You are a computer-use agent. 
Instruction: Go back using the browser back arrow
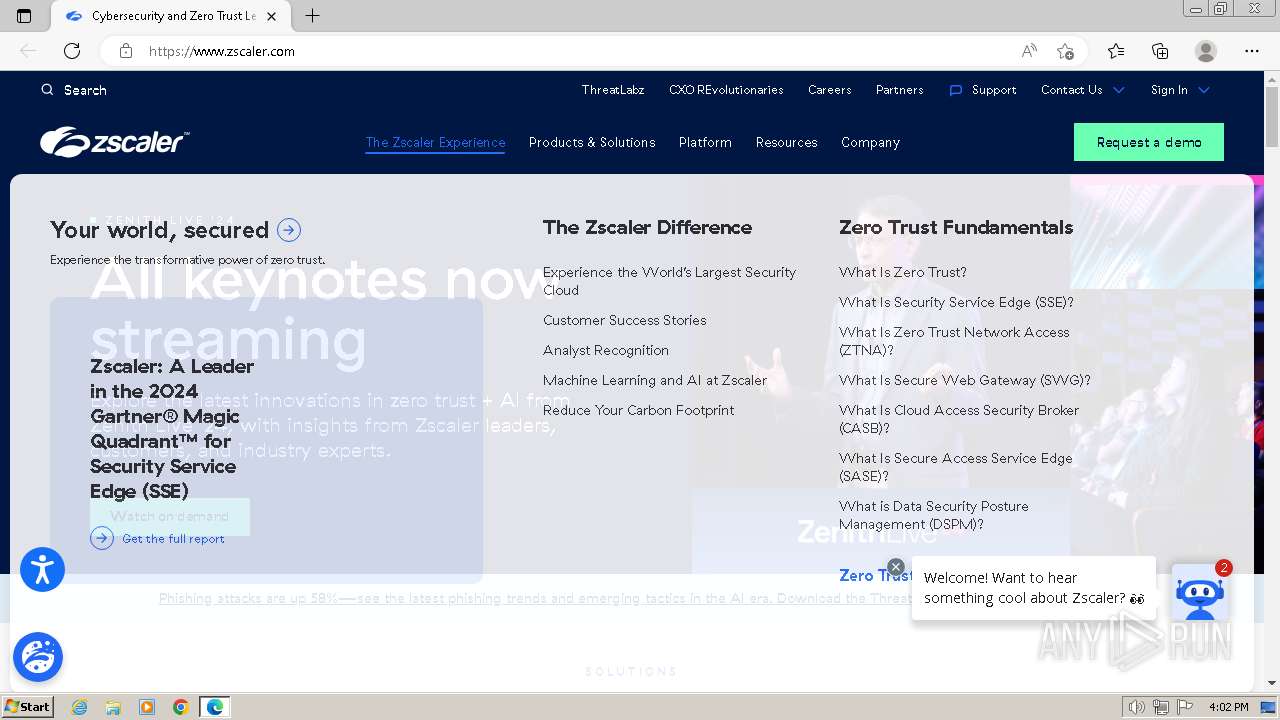(x=28, y=51)
